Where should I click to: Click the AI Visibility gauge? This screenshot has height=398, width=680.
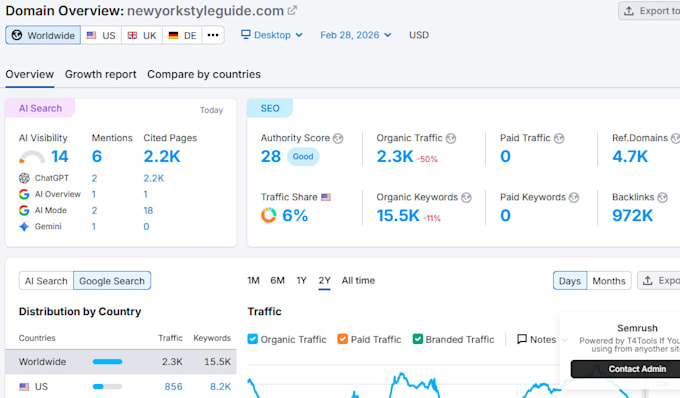[x=32, y=157]
